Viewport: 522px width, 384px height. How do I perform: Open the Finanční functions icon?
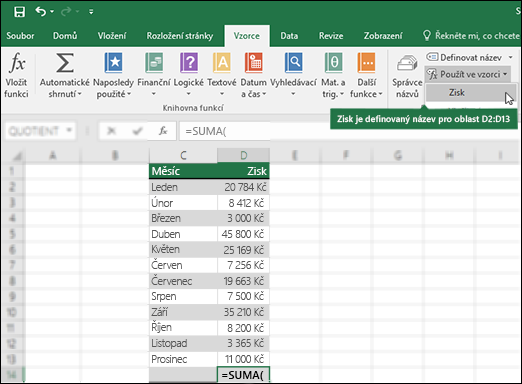[x=154, y=62]
